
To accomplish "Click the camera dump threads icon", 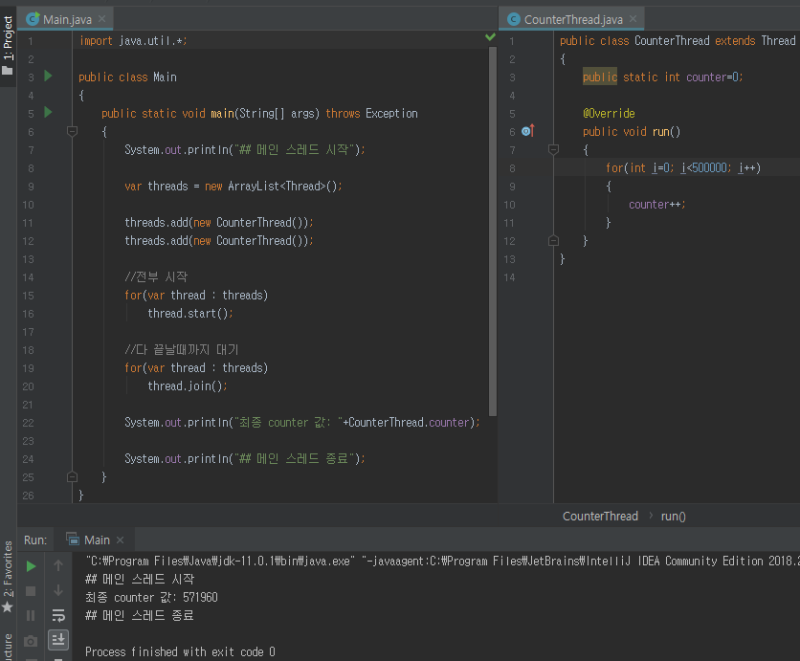I will (x=31, y=640).
